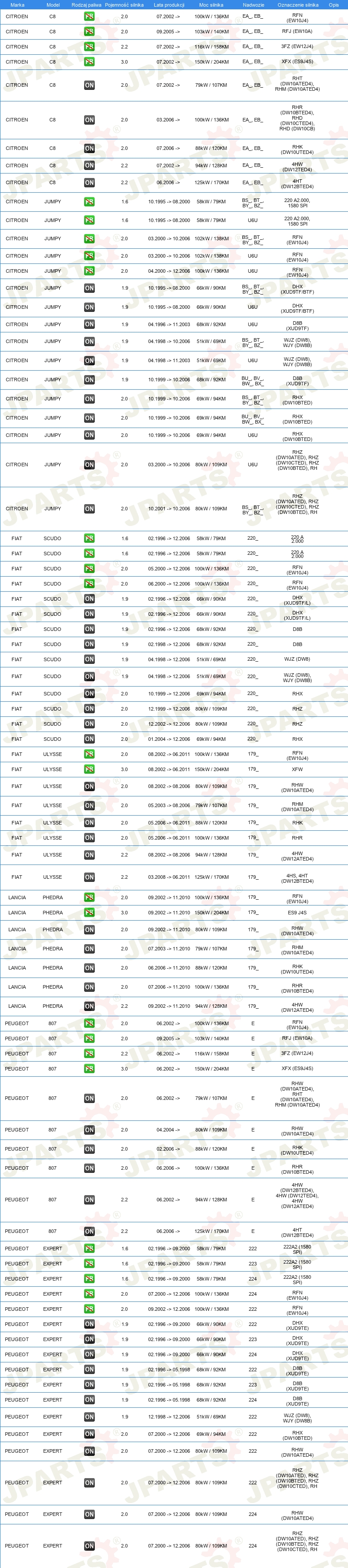Click the ON diesel icon for Fiat Ulysse 125kW 4HS
Screen dimensions: 348x1568
[89, 877]
